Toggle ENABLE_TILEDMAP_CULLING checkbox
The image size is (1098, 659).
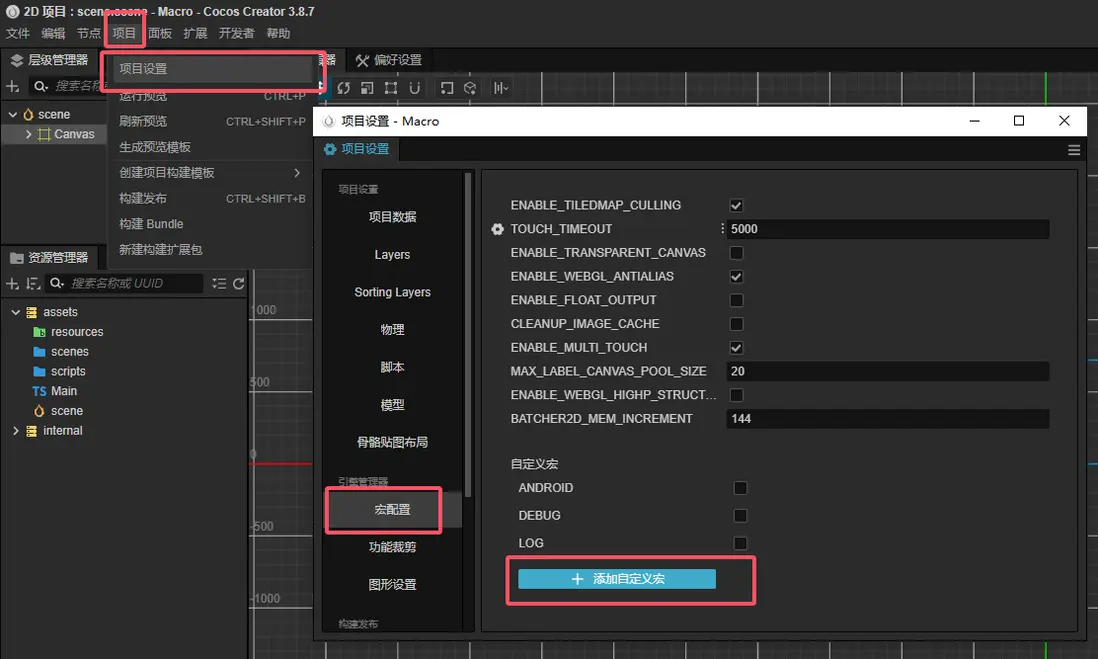pyautogui.click(x=736, y=205)
